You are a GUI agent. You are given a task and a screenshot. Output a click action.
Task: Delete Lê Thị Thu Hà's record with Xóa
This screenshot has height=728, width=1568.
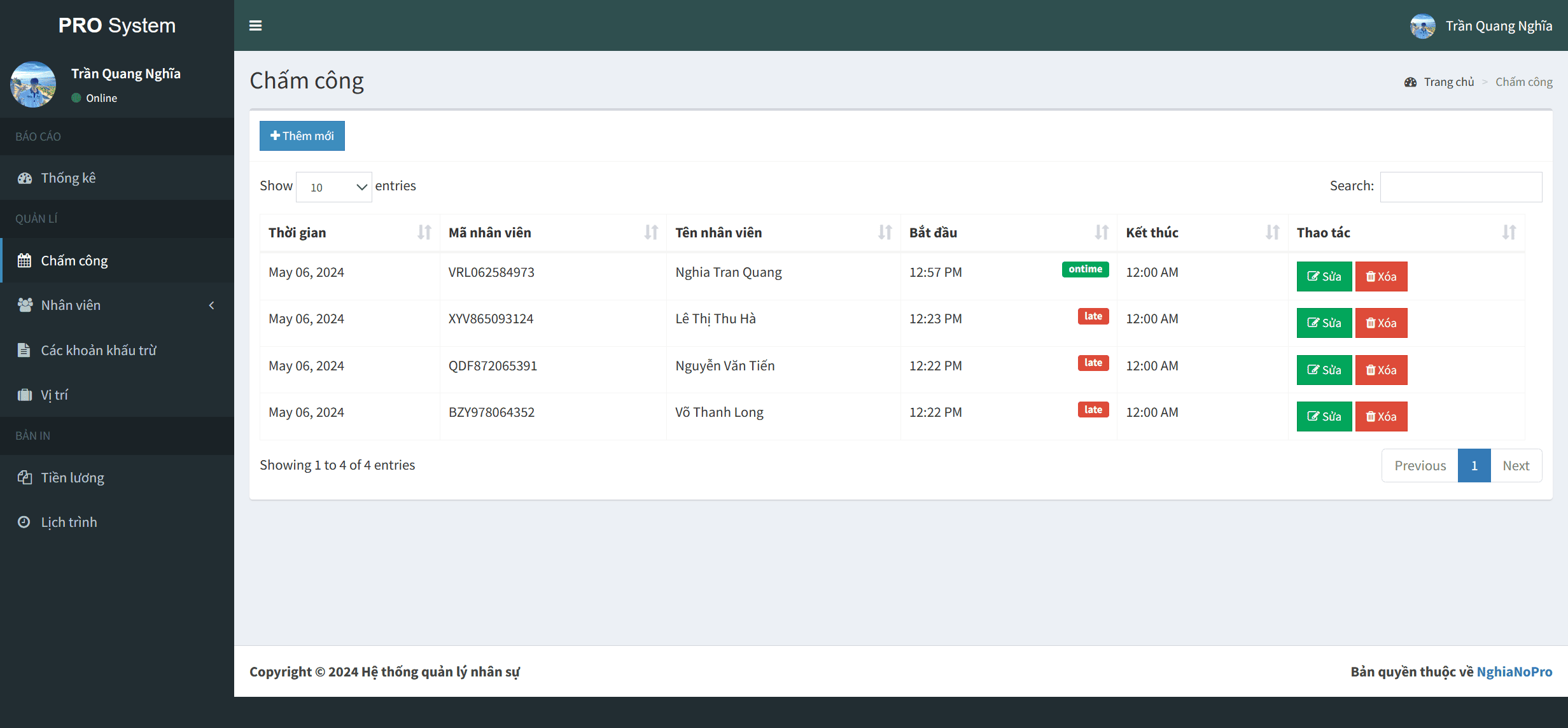click(x=1381, y=323)
